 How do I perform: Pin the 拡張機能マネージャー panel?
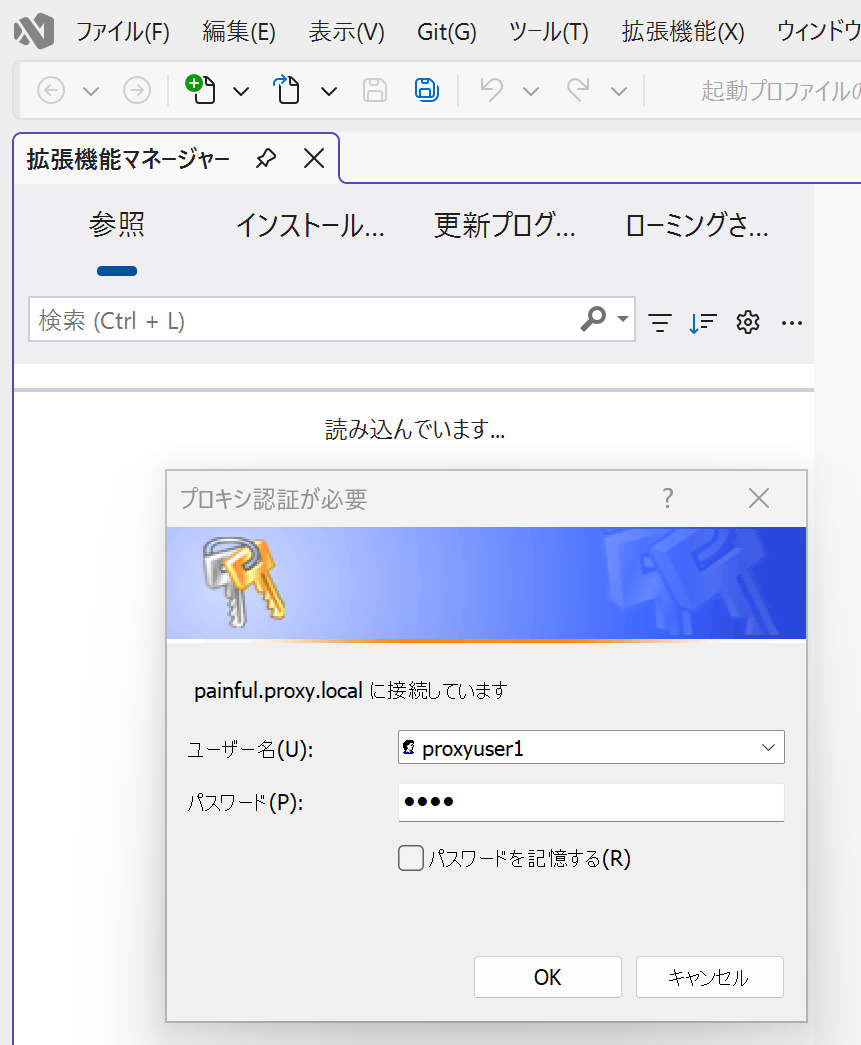(265, 158)
